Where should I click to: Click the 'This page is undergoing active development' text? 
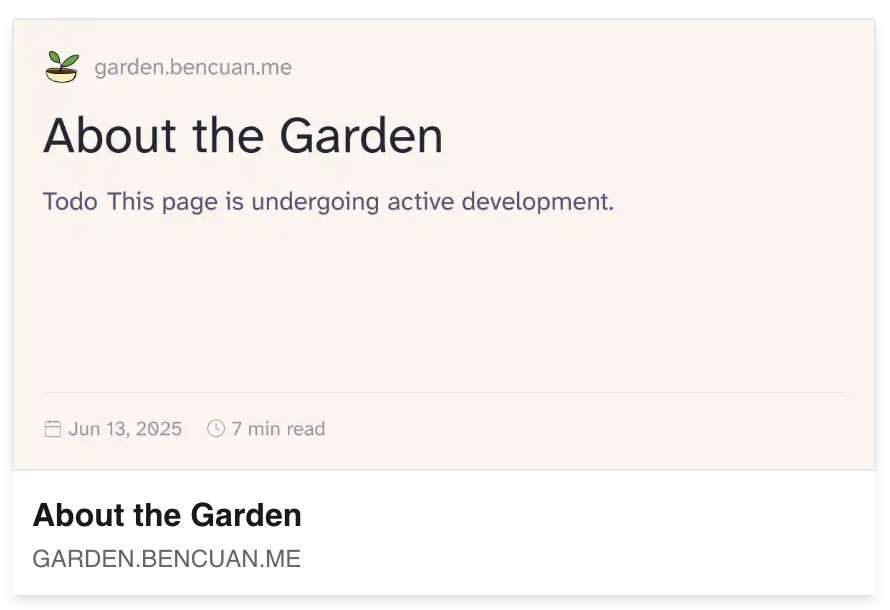pyautogui.click(x=360, y=202)
